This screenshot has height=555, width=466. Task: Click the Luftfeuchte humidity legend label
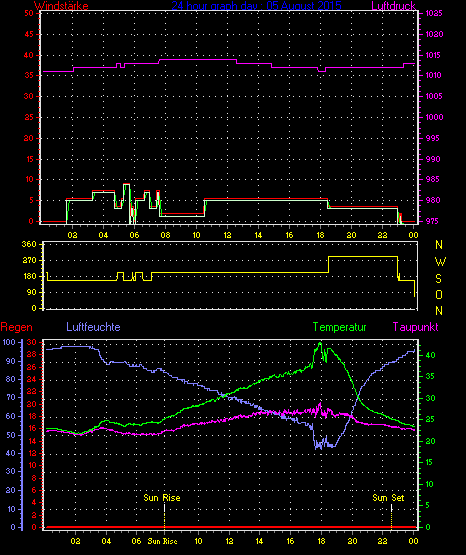pos(93,327)
